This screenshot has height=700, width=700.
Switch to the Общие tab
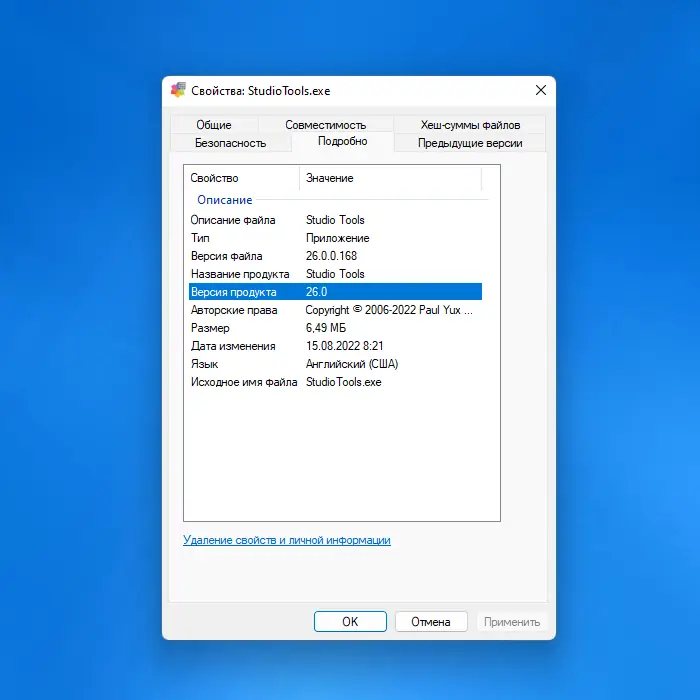(x=214, y=125)
